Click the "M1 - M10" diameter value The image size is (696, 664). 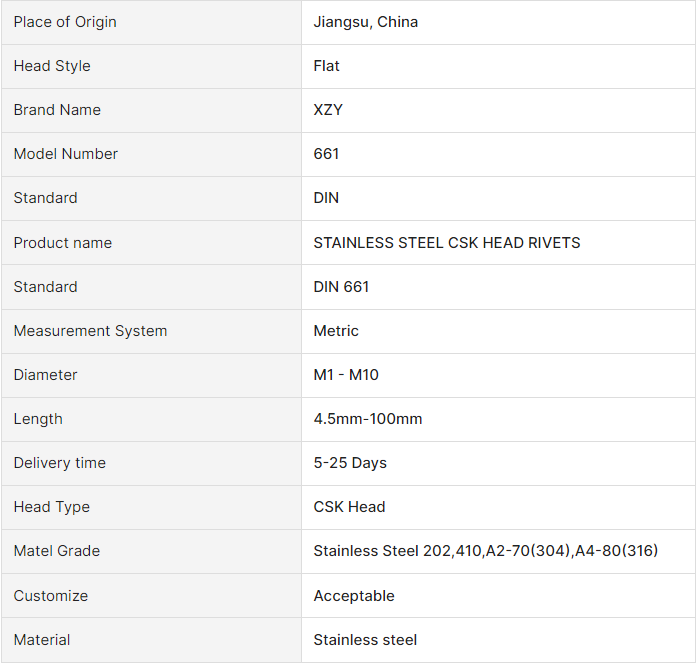[346, 375]
